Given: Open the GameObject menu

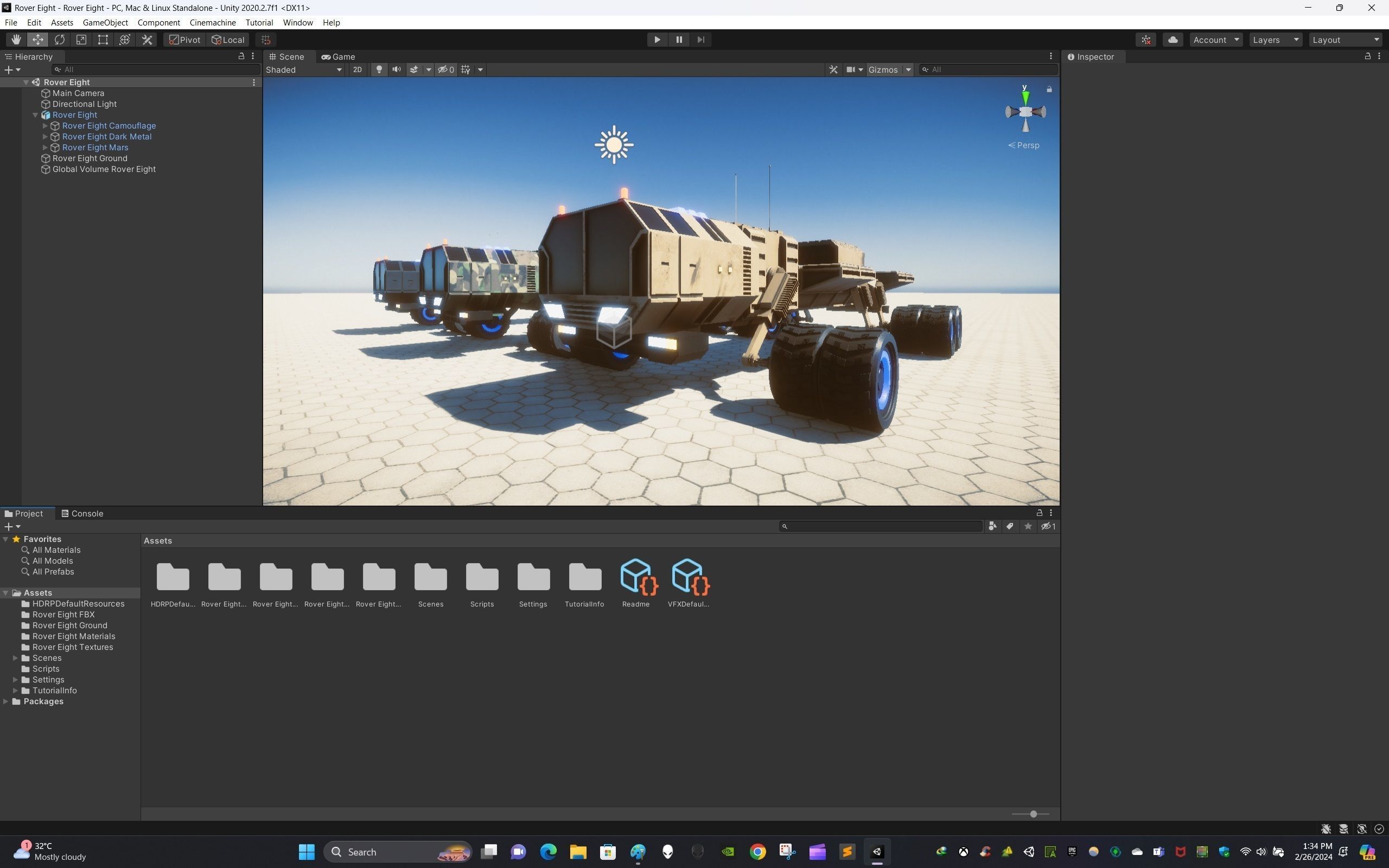Looking at the screenshot, I should tap(105, 22).
